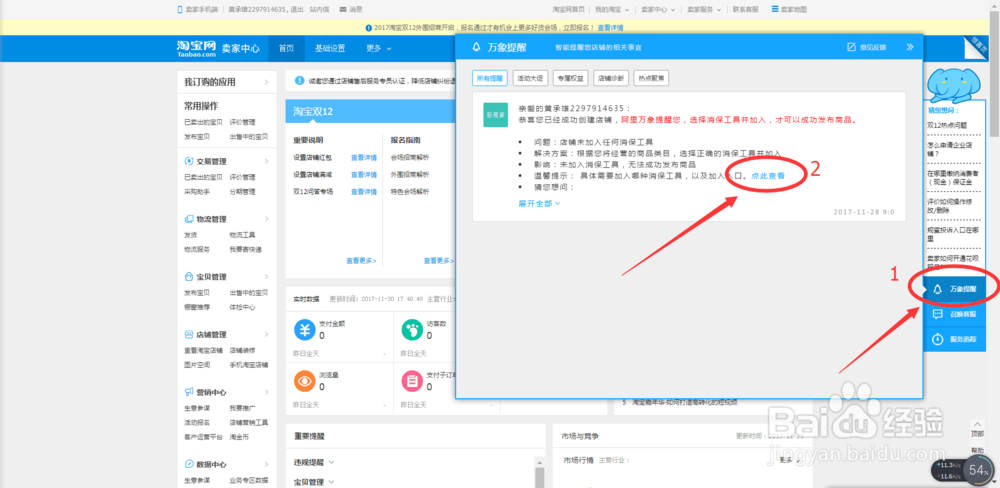Open 服务追踪 timer button
Viewport: 1000px width, 488px height.
(x=954, y=339)
